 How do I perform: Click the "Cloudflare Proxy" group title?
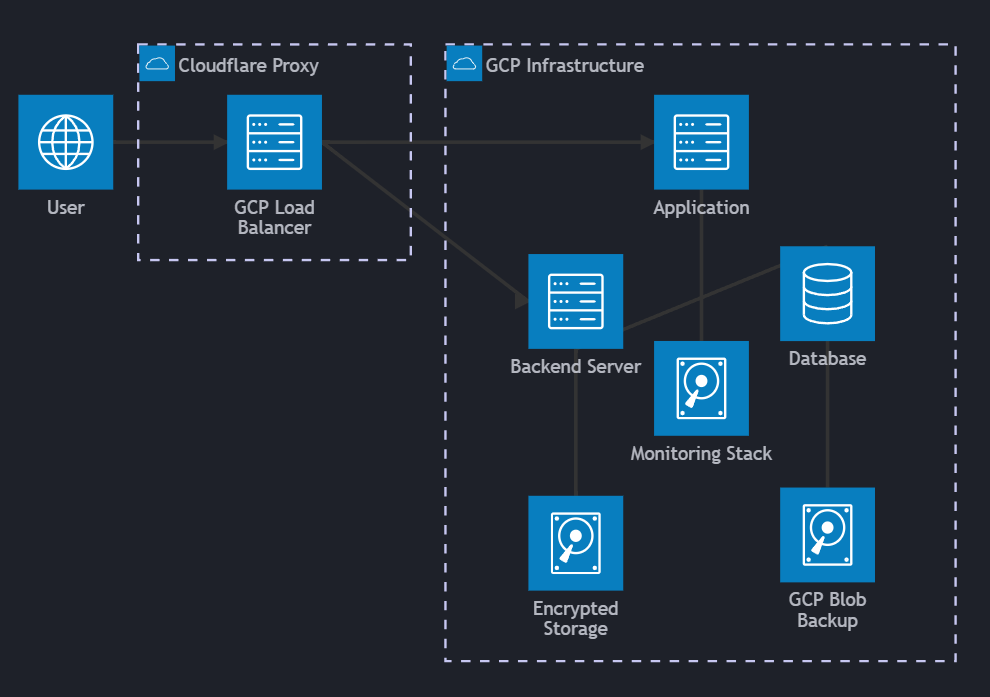click(248, 66)
